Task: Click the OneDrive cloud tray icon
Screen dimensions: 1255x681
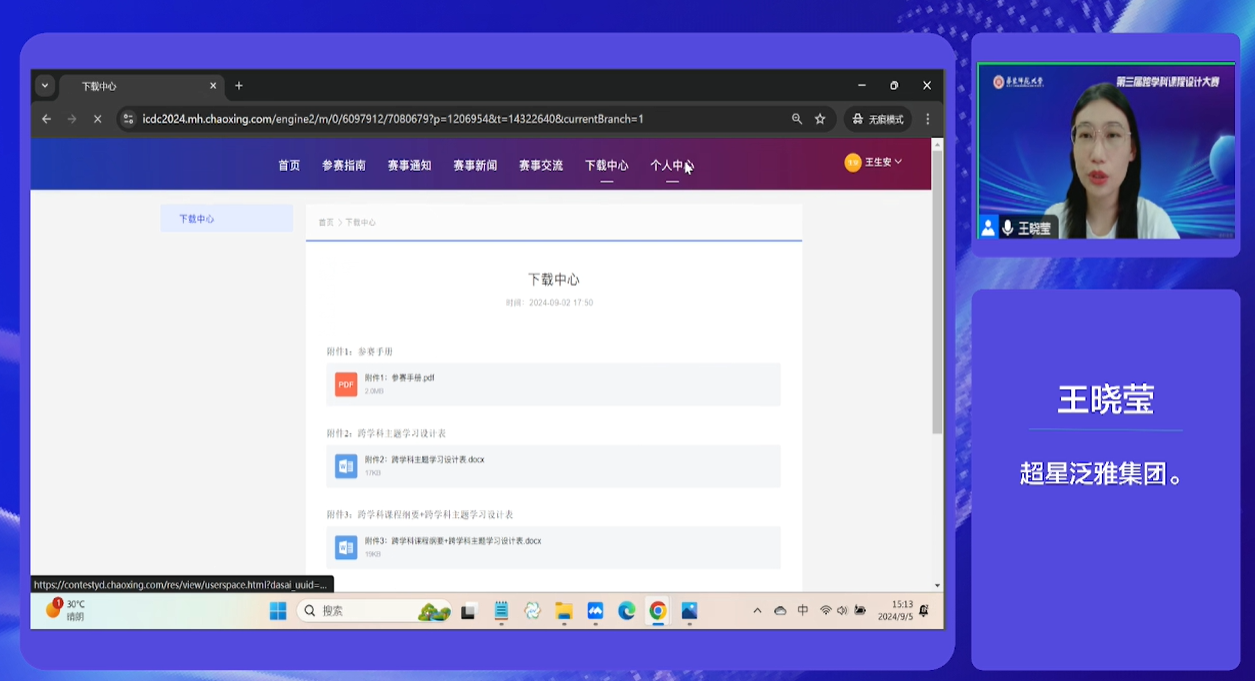Action: pos(780,611)
